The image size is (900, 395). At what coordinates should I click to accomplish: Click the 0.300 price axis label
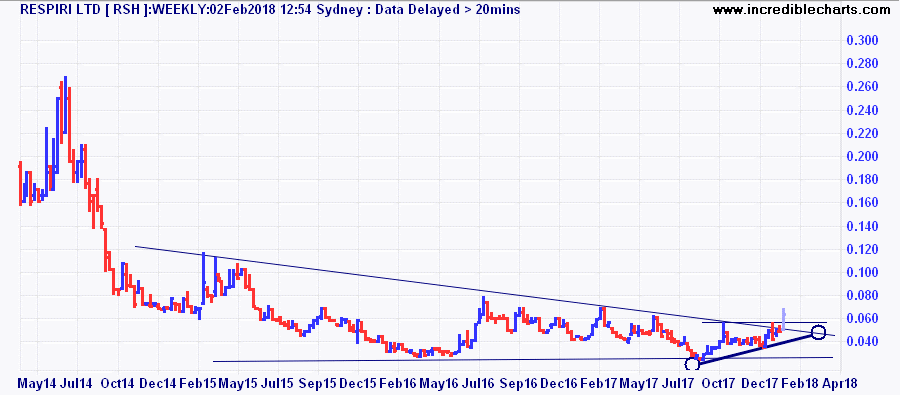point(863,41)
